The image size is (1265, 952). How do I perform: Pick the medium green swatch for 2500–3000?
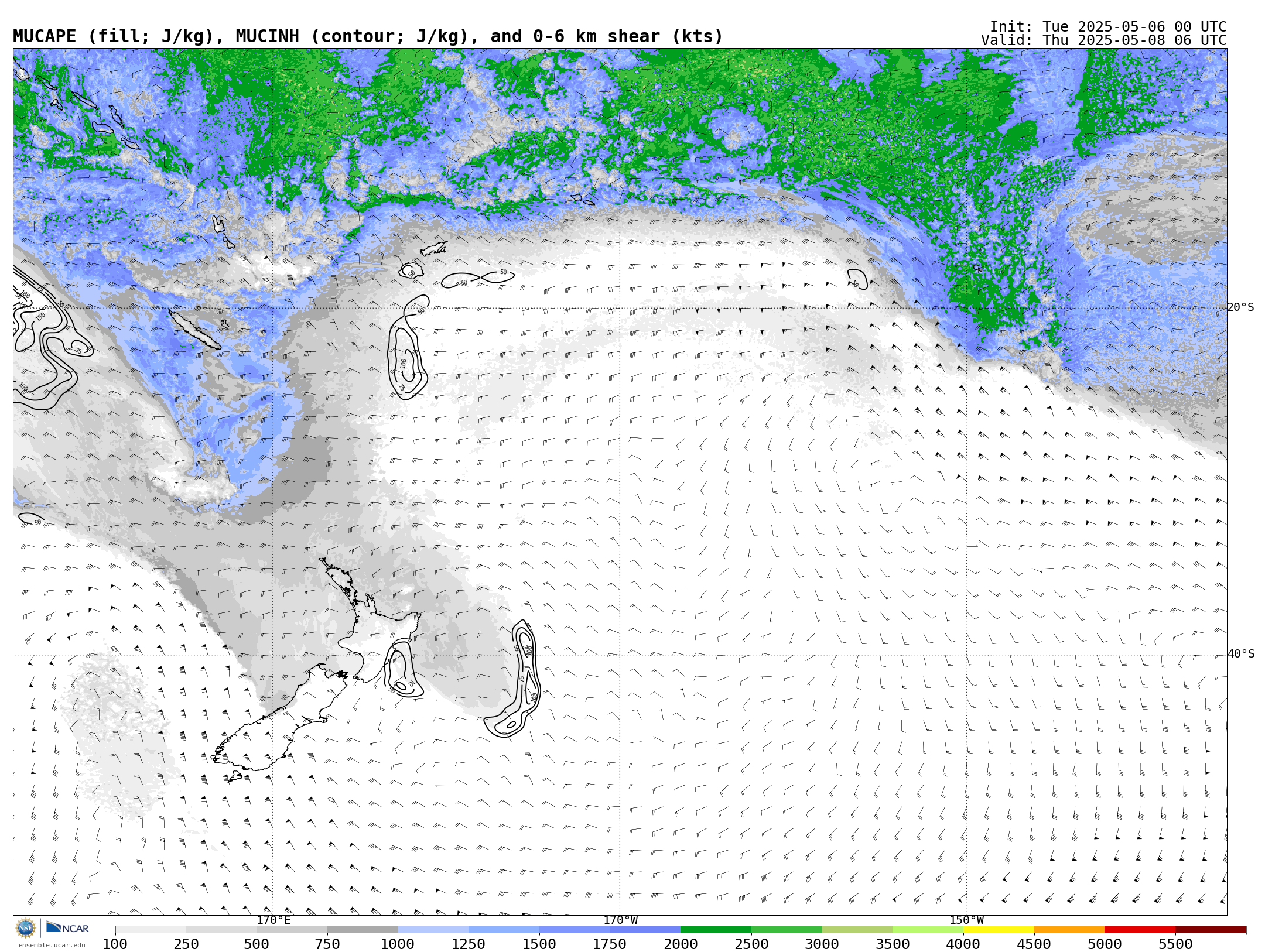pos(787,930)
